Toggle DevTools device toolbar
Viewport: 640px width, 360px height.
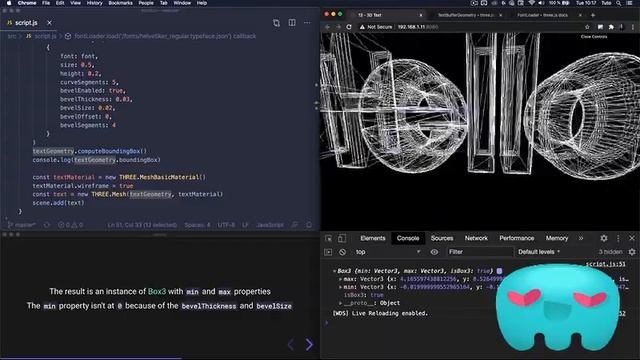pyautogui.click(x=342, y=238)
